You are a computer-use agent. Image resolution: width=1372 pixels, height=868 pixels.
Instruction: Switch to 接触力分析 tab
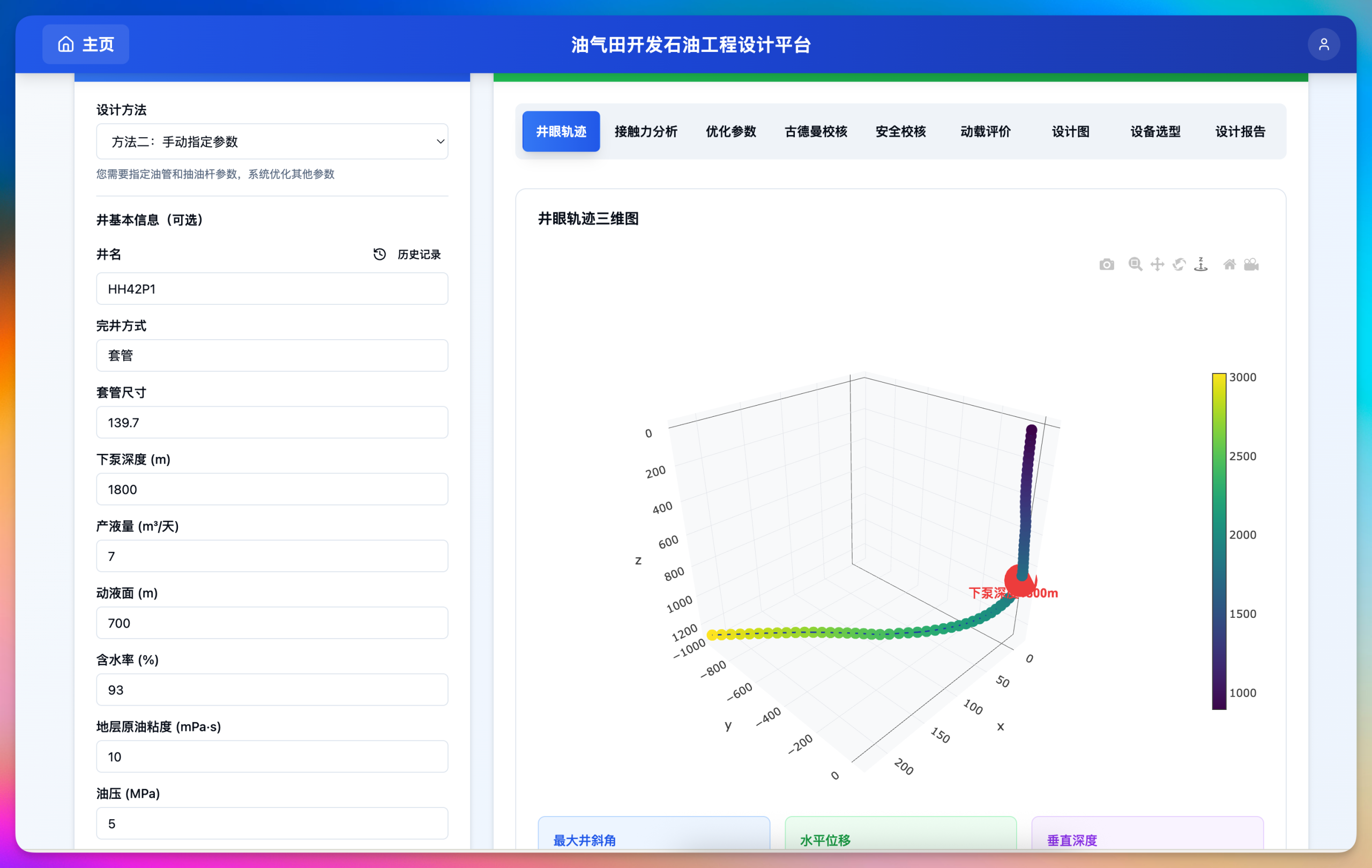click(x=646, y=132)
